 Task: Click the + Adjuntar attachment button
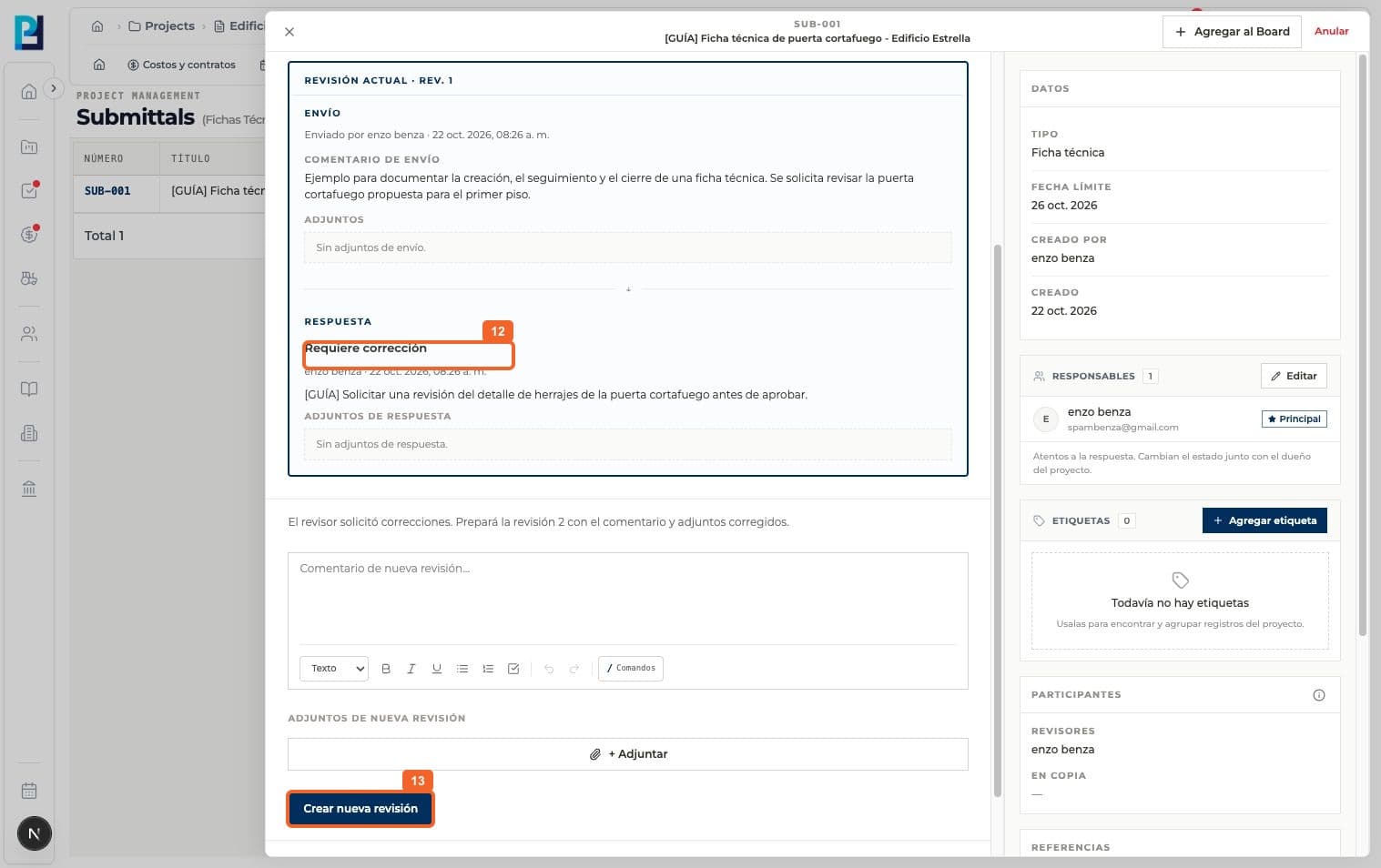click(628, 754)
